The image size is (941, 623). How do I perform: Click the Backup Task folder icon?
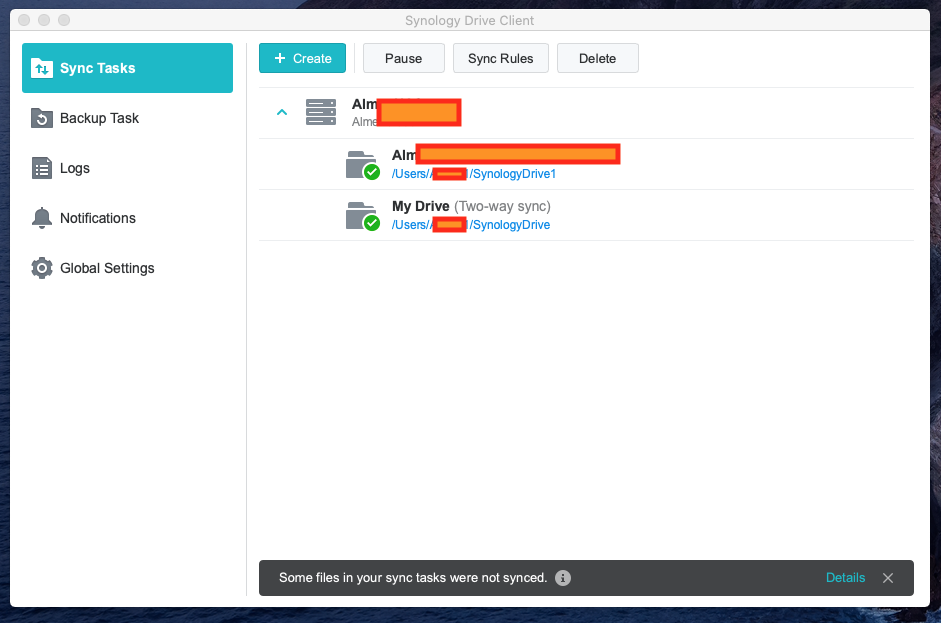(41, 118)
